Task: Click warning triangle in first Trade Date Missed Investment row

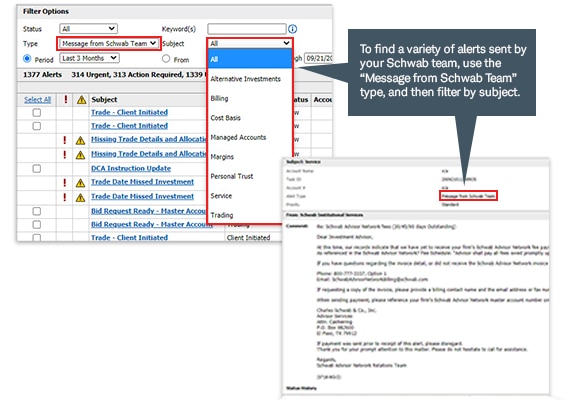Action: (80, 183)
